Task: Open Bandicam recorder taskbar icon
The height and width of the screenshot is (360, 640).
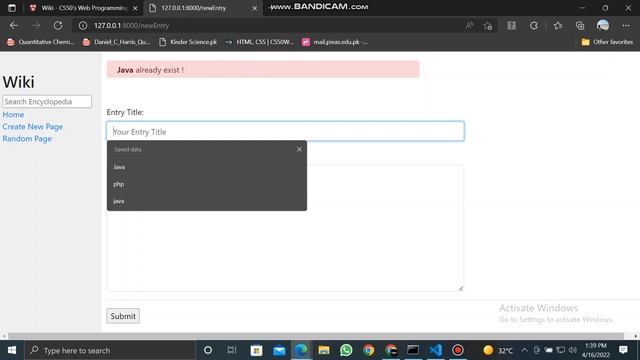Action: 458,350
